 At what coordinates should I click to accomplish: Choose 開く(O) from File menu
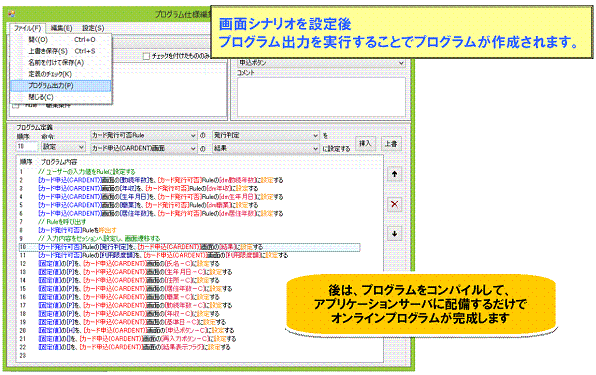coord(61,40)
